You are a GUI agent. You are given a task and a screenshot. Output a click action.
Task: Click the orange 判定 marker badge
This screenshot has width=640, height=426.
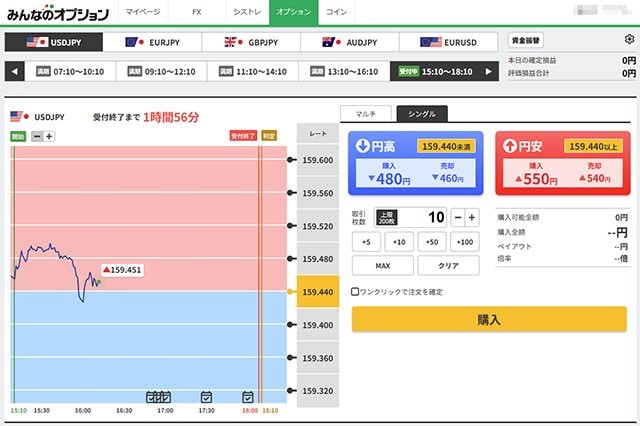(x=269, y=135)
